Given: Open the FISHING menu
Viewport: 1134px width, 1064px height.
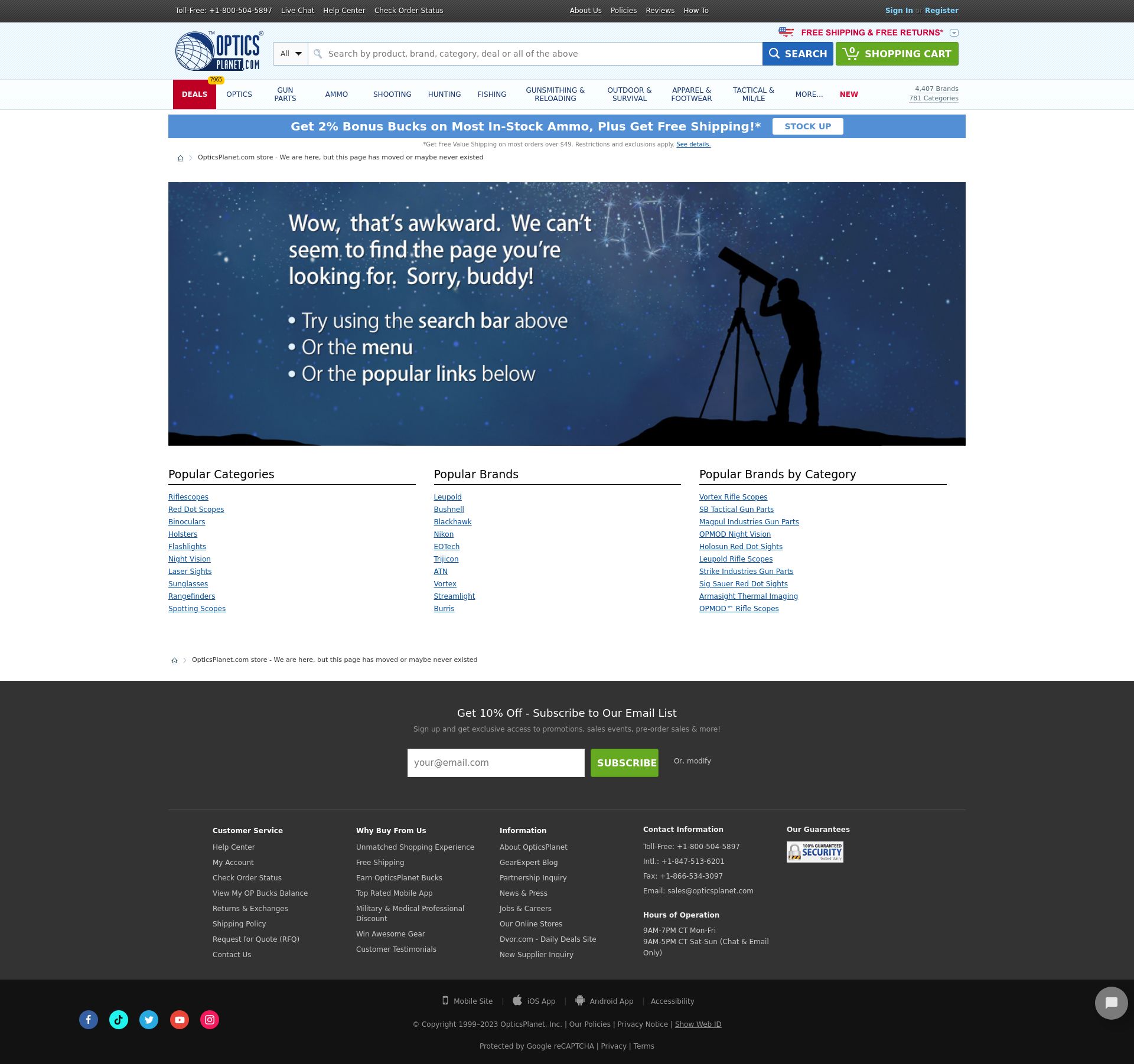Looking at the screenshot, I should pyautogui.click(x=492, y=94).
